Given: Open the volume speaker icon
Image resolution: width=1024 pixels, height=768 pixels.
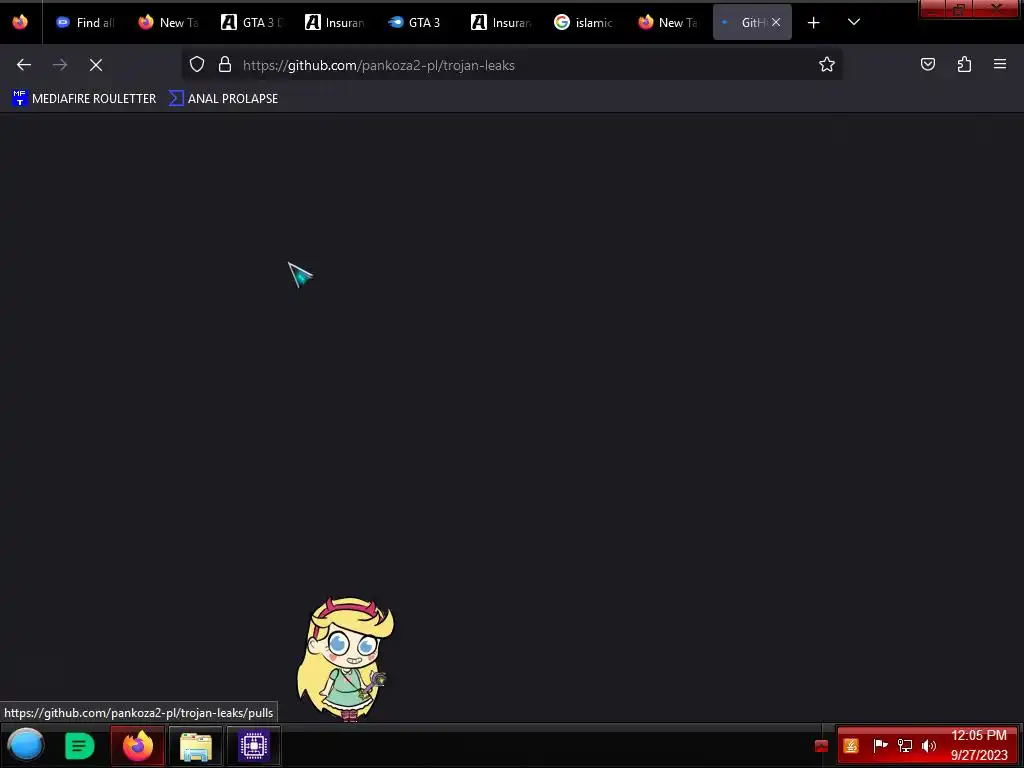Looking at the screenshot, I should click(x=929, y=746).
